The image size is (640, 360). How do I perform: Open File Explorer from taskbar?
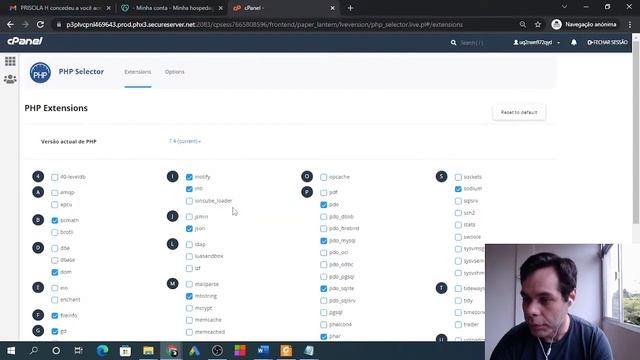(x=148, y=351)
